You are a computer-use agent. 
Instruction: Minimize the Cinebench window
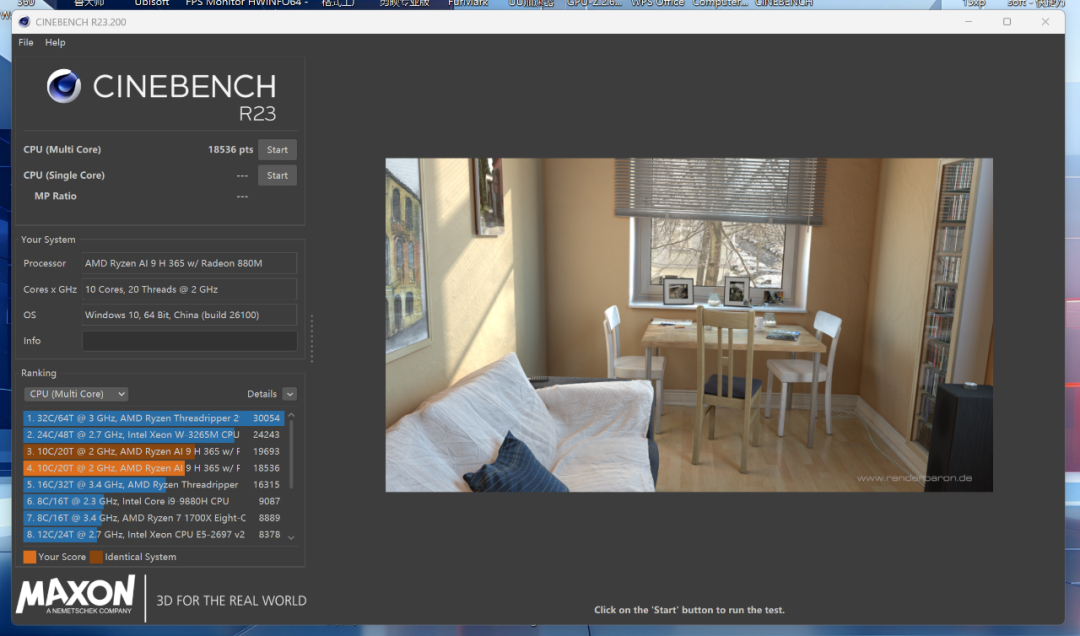click(968, 22)
